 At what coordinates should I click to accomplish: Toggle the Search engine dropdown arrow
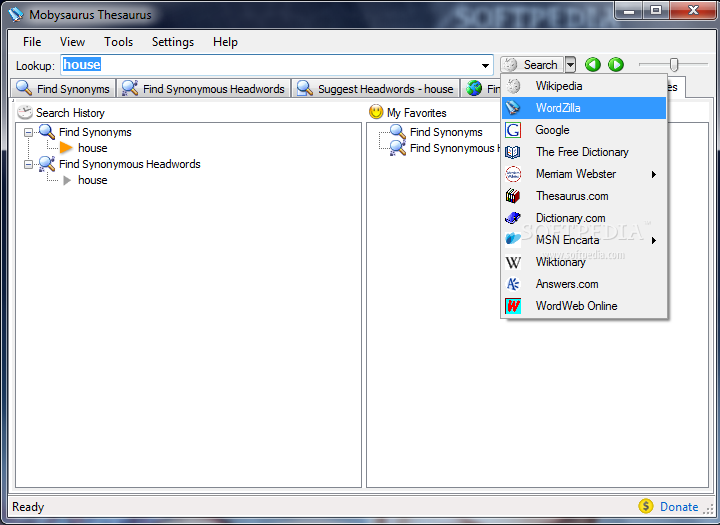[x=570, y=65]
